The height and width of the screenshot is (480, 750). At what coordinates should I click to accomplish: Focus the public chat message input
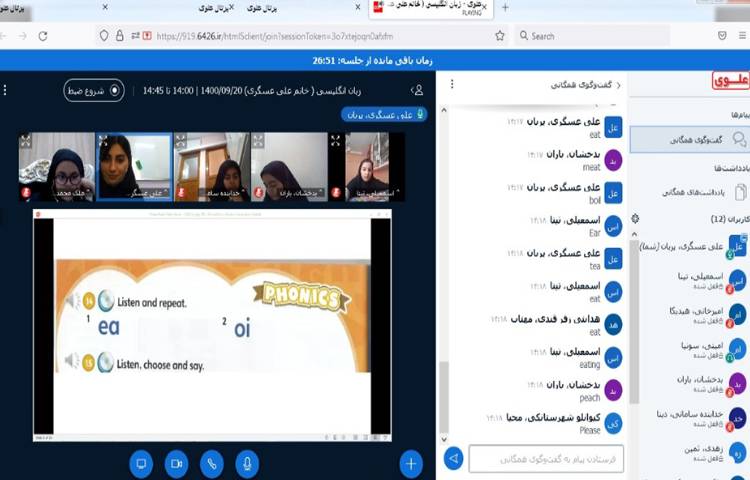(x=546, y=459)
